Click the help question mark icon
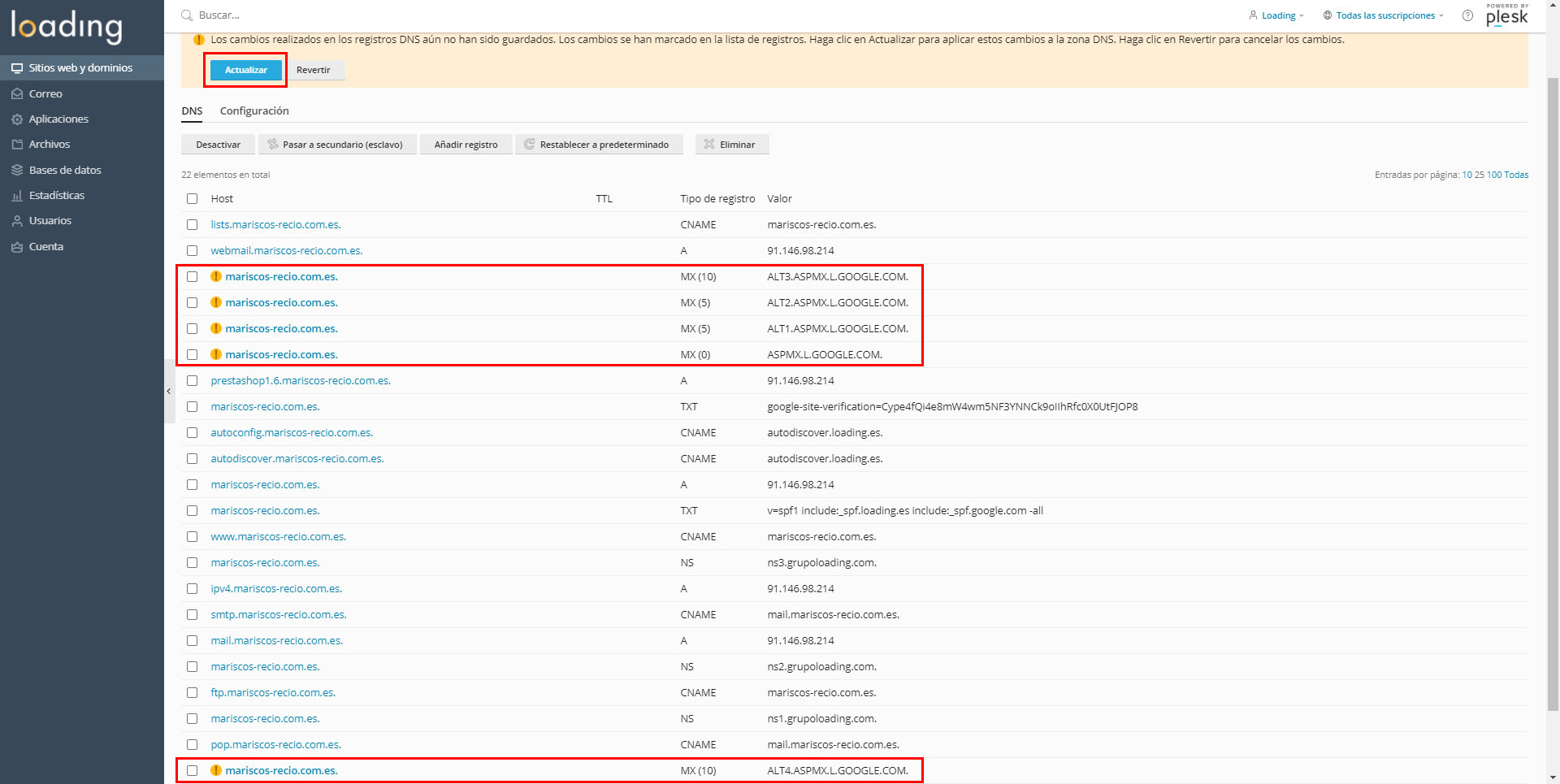1560x784 pixels. click(x=1467, y=15)
